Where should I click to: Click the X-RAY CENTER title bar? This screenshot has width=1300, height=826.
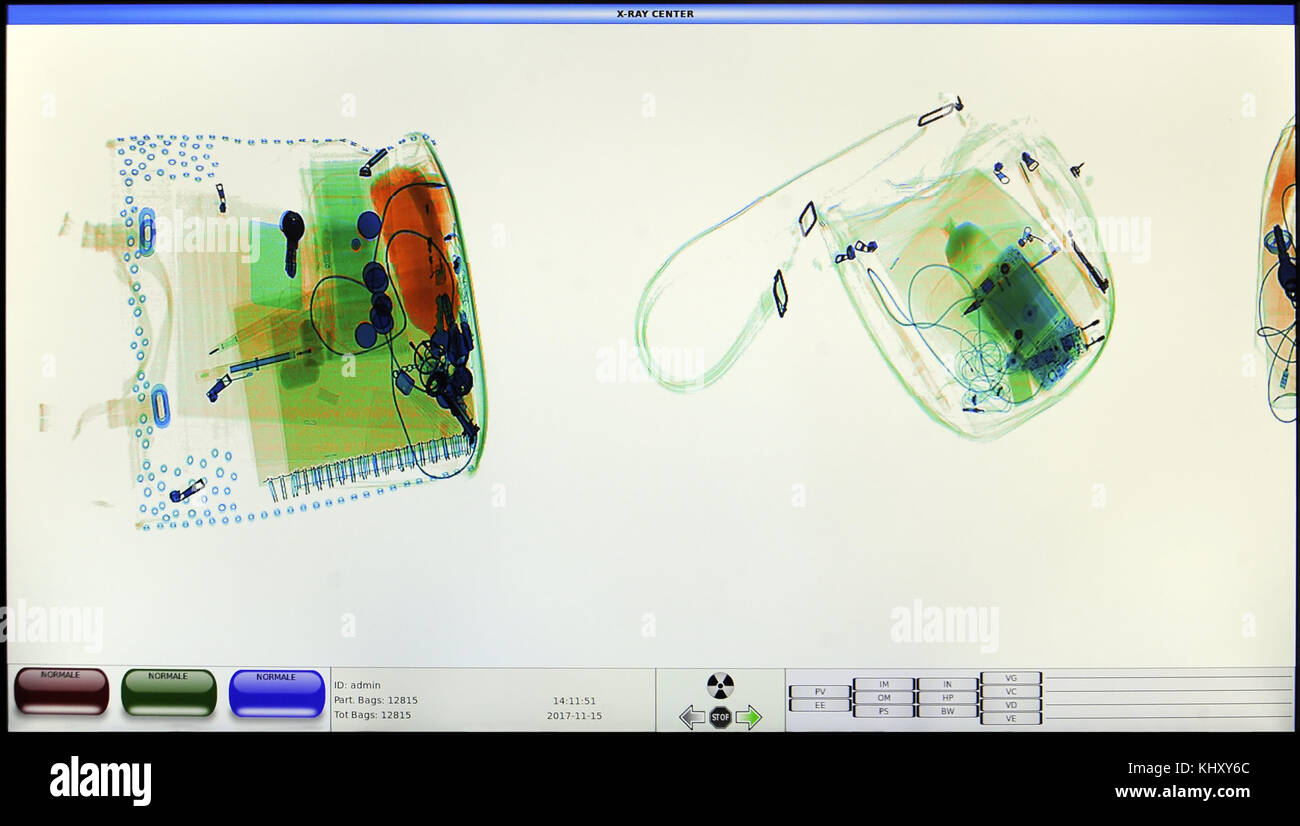[650, 14]
